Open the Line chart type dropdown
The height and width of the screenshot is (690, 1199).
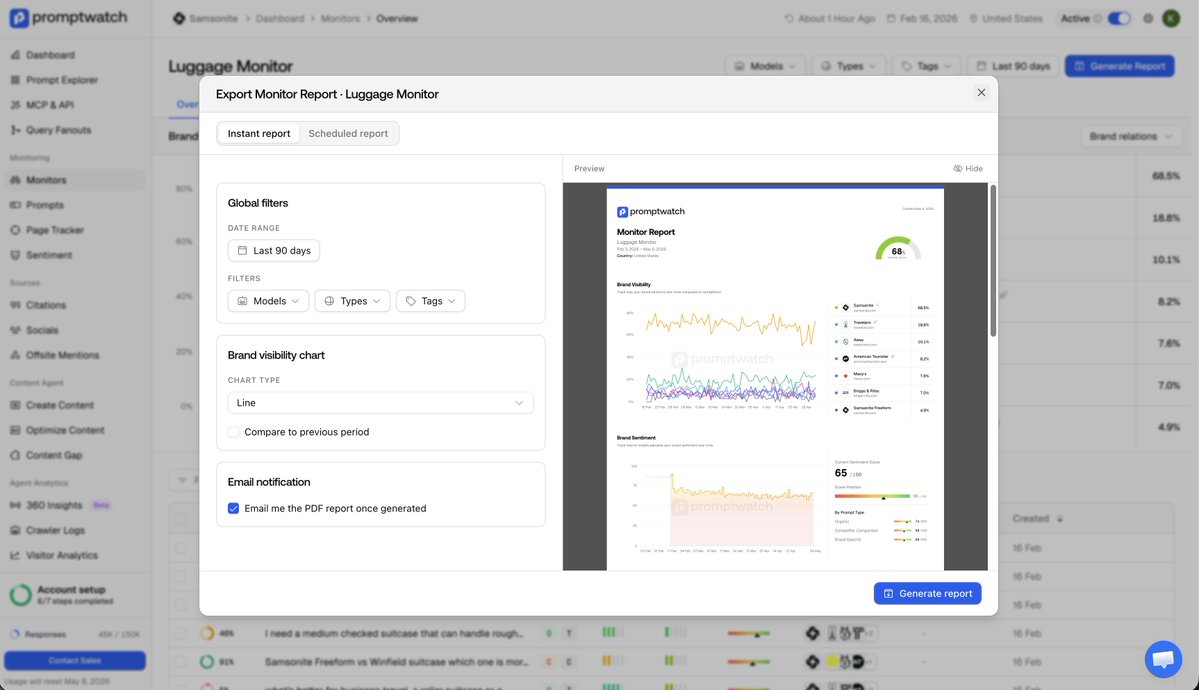pyautogui.click(x=380, y=402)
